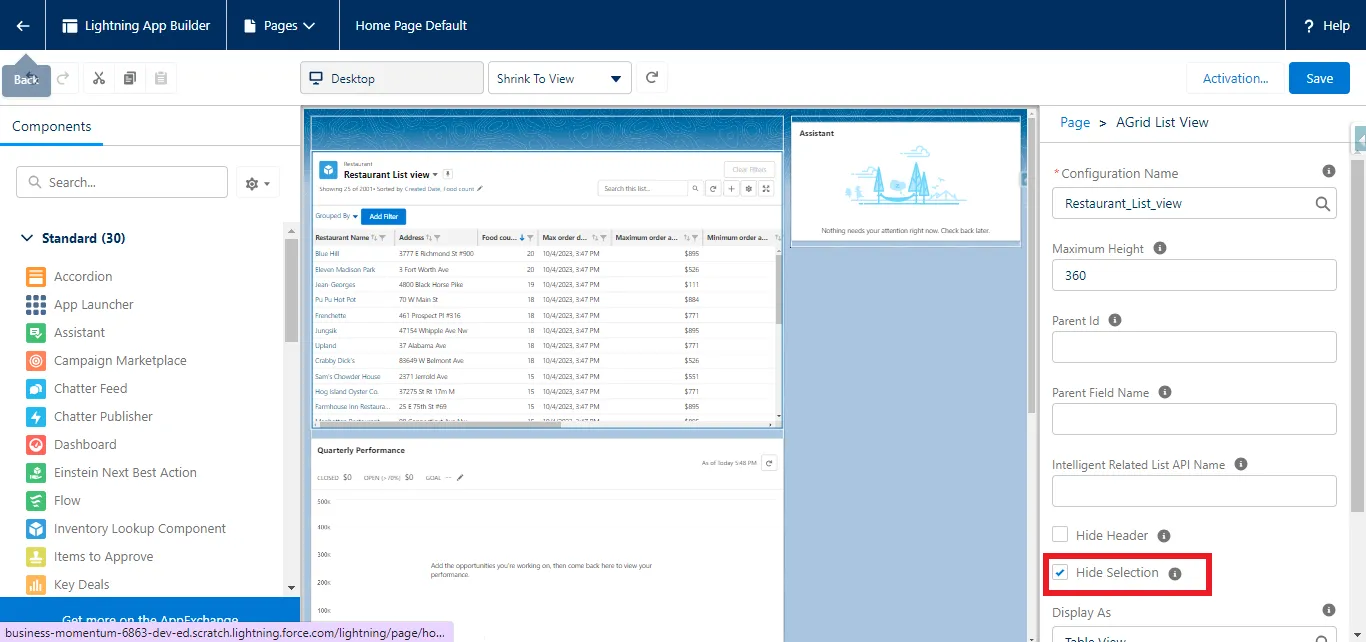Collapse the properties panel with side arrow
Image resolution: width=1366 pixels, height=642 pixels.
[1359, 141]
